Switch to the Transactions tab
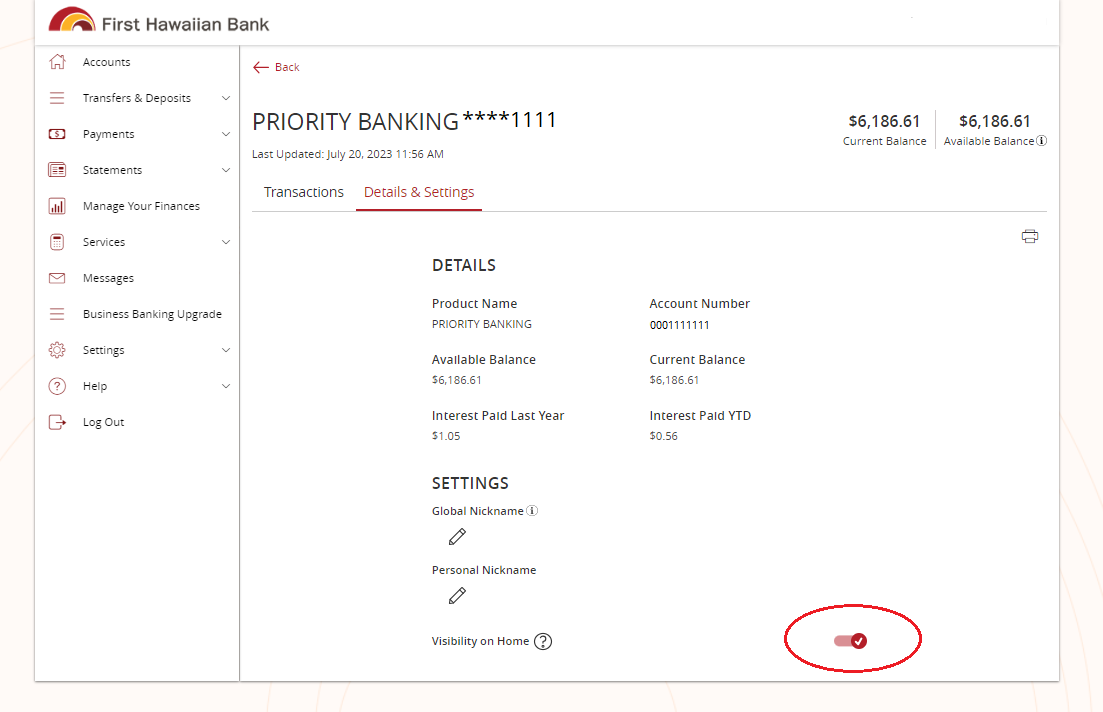The image size is (1103, 712). pos(304,192)
